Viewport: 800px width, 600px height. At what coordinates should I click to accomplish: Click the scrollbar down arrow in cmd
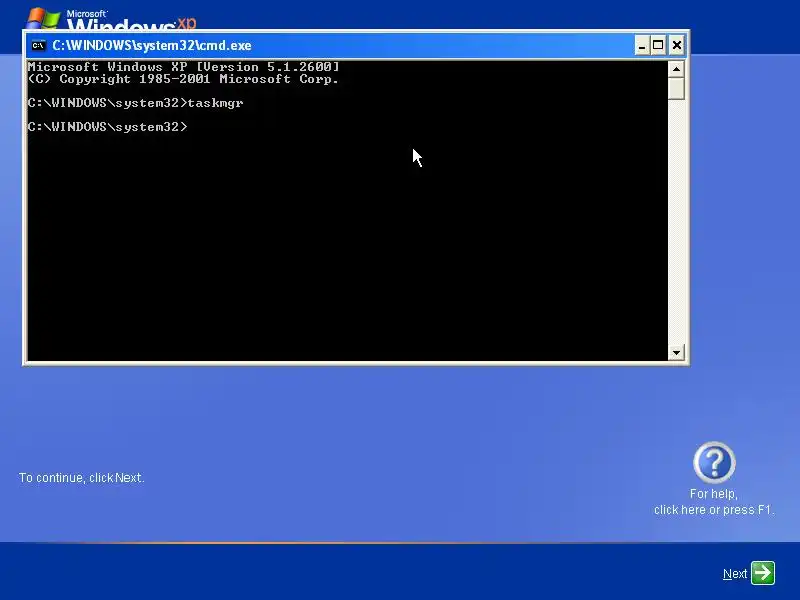[x=676, y=352]
